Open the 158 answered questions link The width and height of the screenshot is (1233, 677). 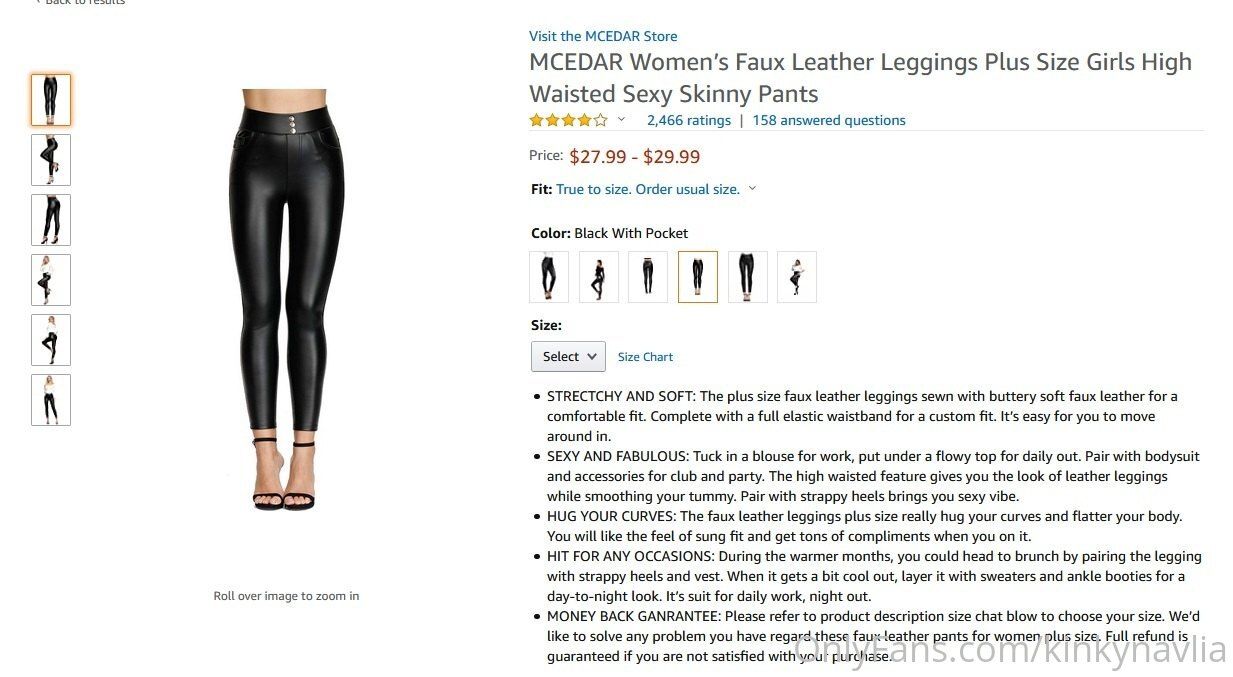829,120
